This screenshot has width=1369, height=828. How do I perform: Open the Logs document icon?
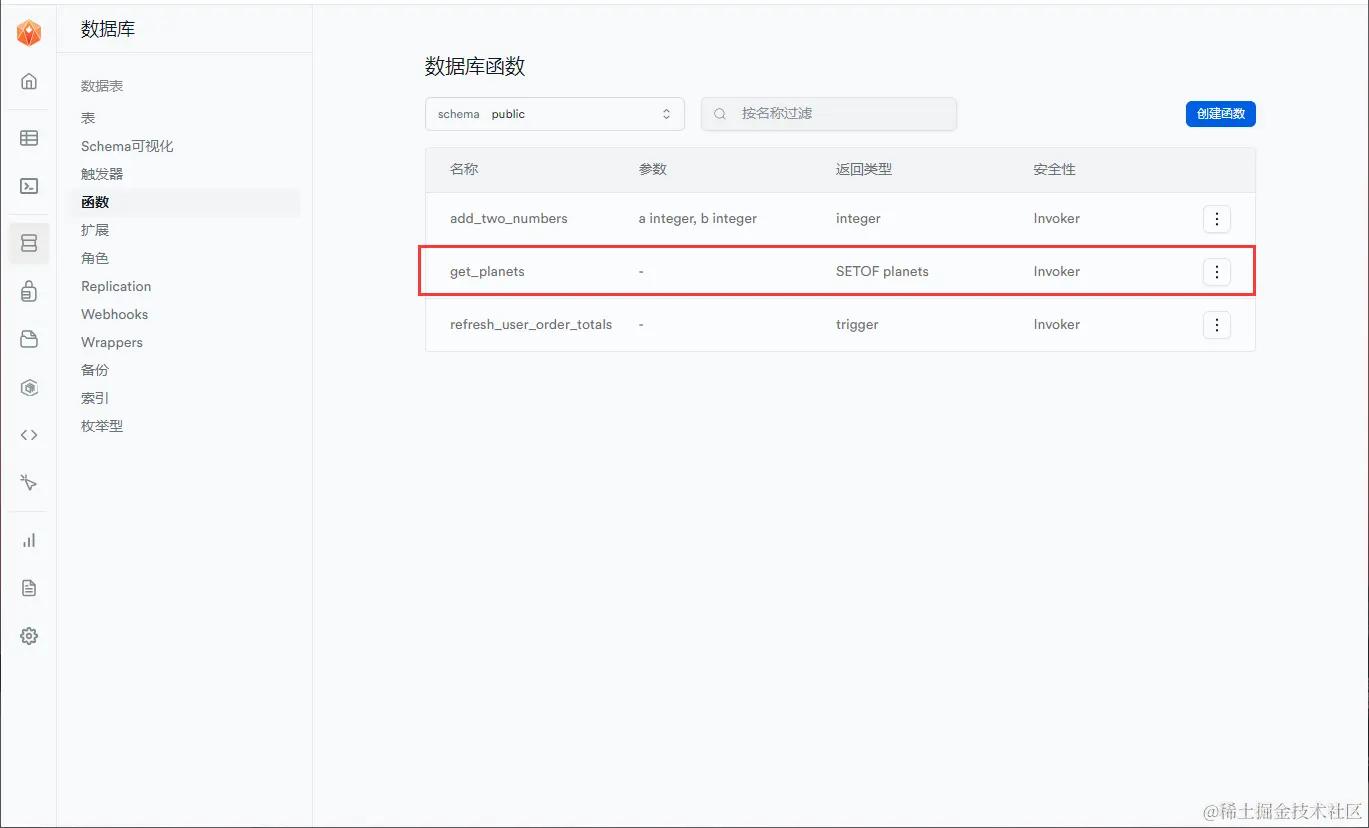tap(29, 588)
